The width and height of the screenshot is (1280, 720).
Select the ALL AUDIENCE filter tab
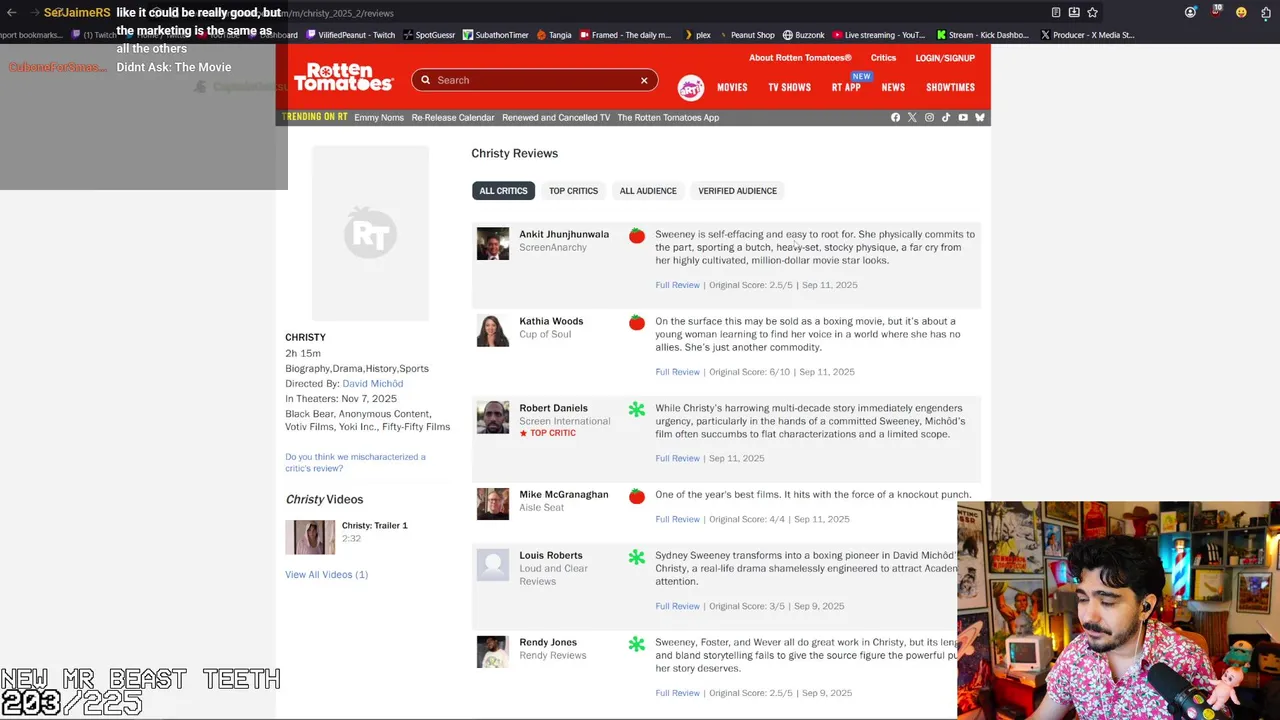coord(648,191)
